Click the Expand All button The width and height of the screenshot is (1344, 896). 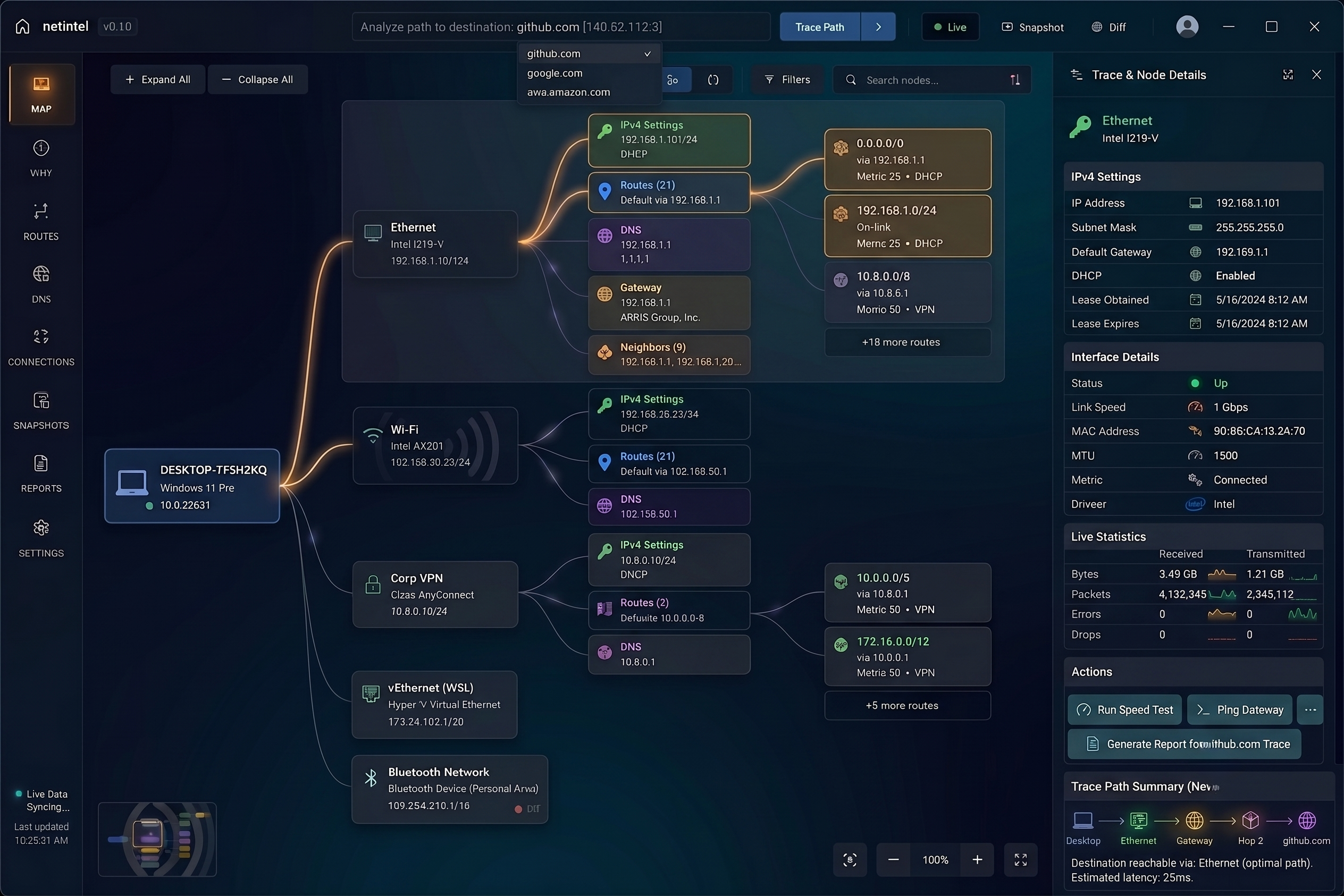pyautogui.click(x=158, y=79)
